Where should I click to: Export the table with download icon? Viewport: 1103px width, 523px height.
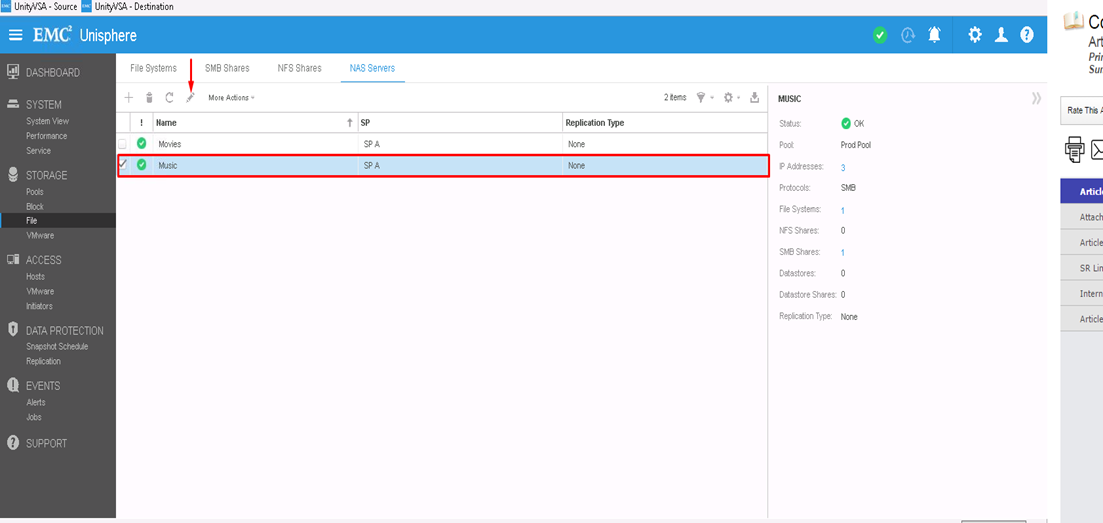[755, 98]
